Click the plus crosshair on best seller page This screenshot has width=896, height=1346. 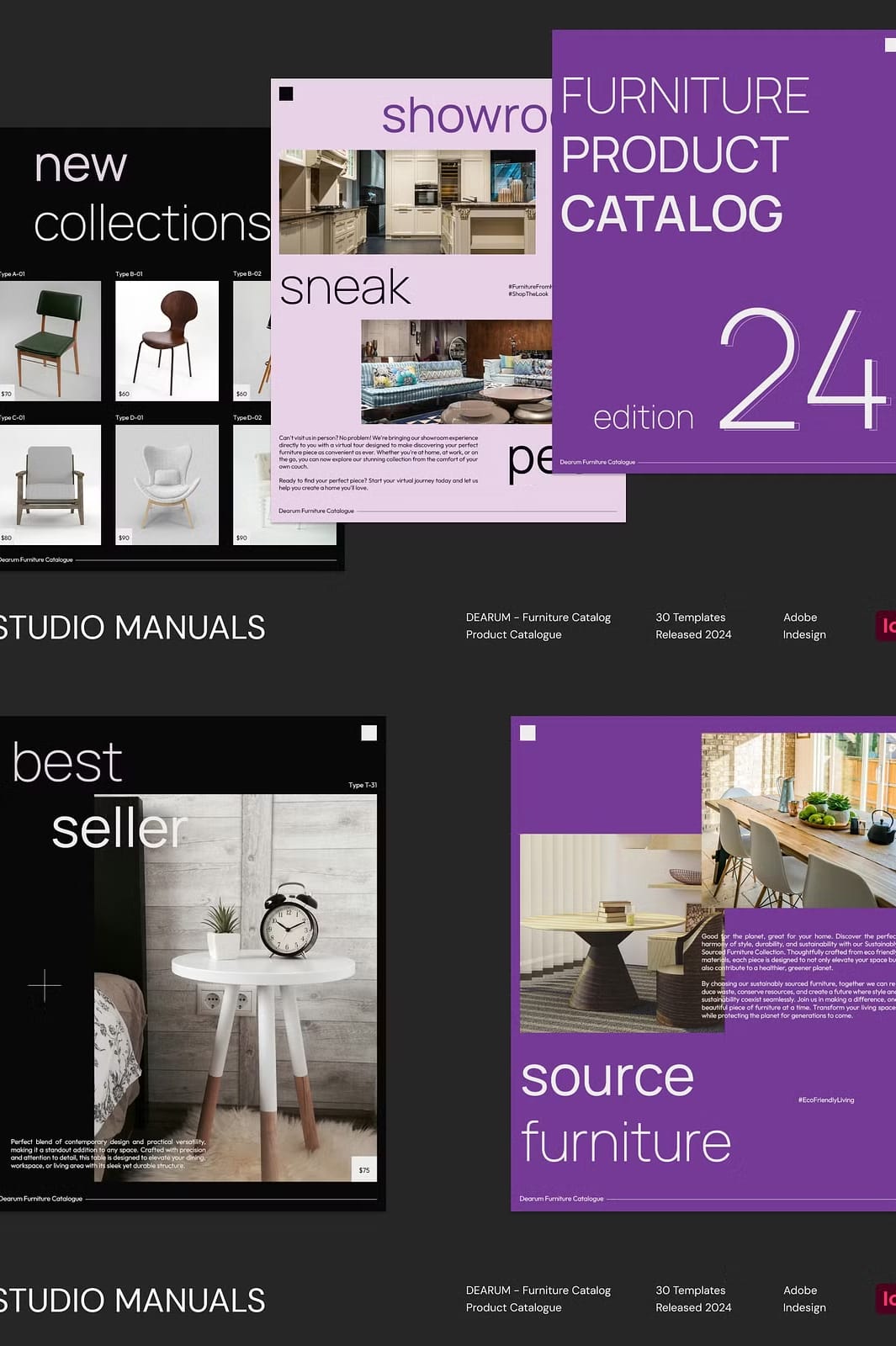point(45,983)
